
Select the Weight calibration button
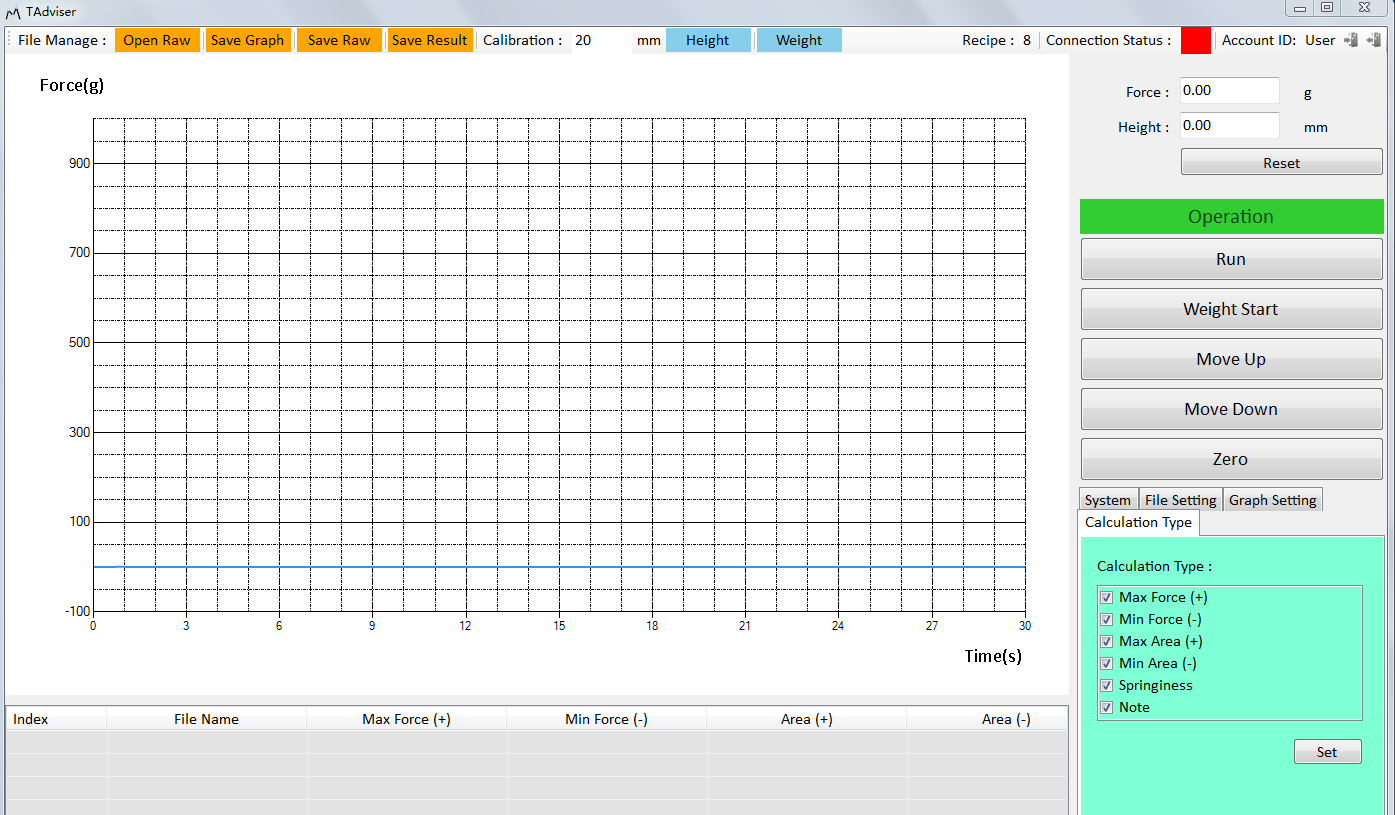coord(798,40)
